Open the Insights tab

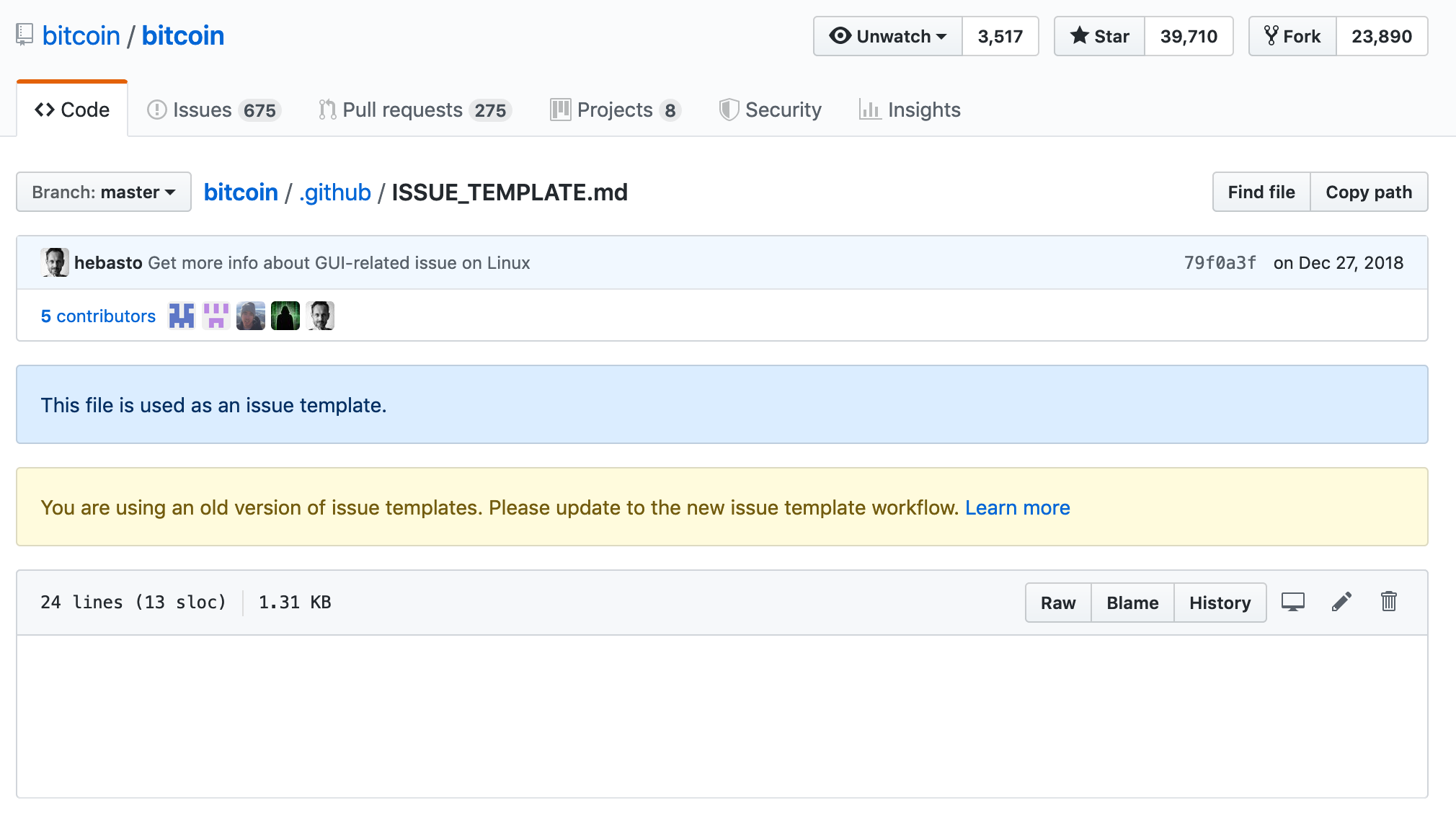pos(910,110)
